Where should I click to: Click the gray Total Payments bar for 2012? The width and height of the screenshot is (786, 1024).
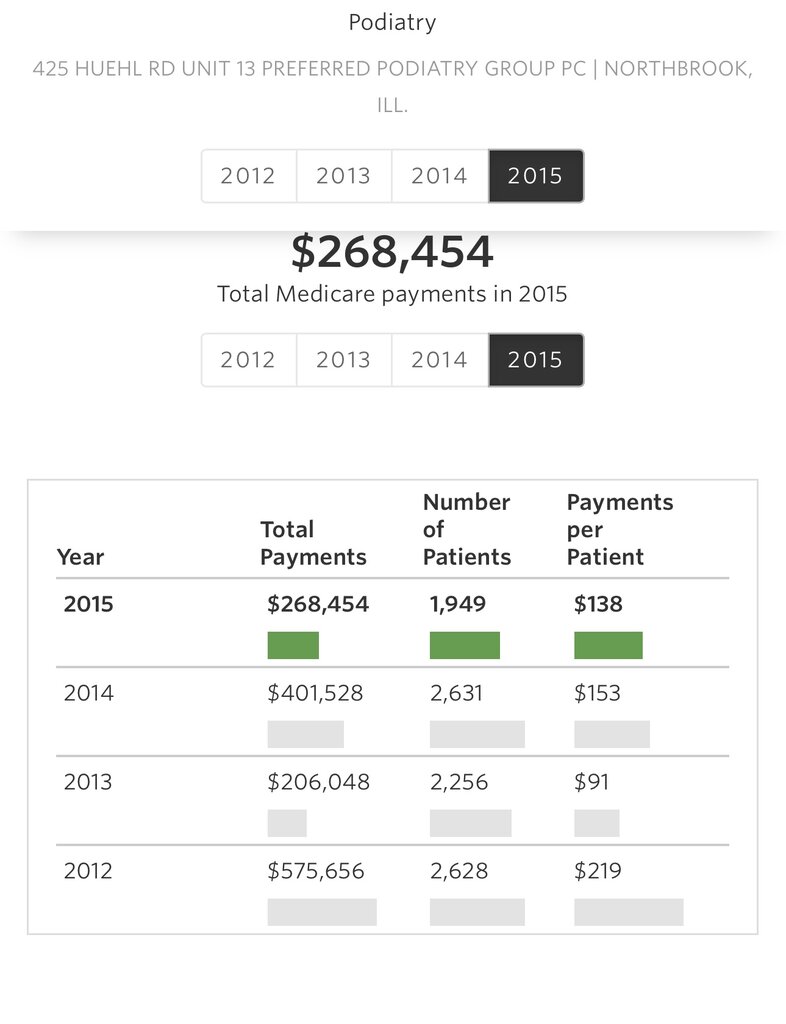322,912
